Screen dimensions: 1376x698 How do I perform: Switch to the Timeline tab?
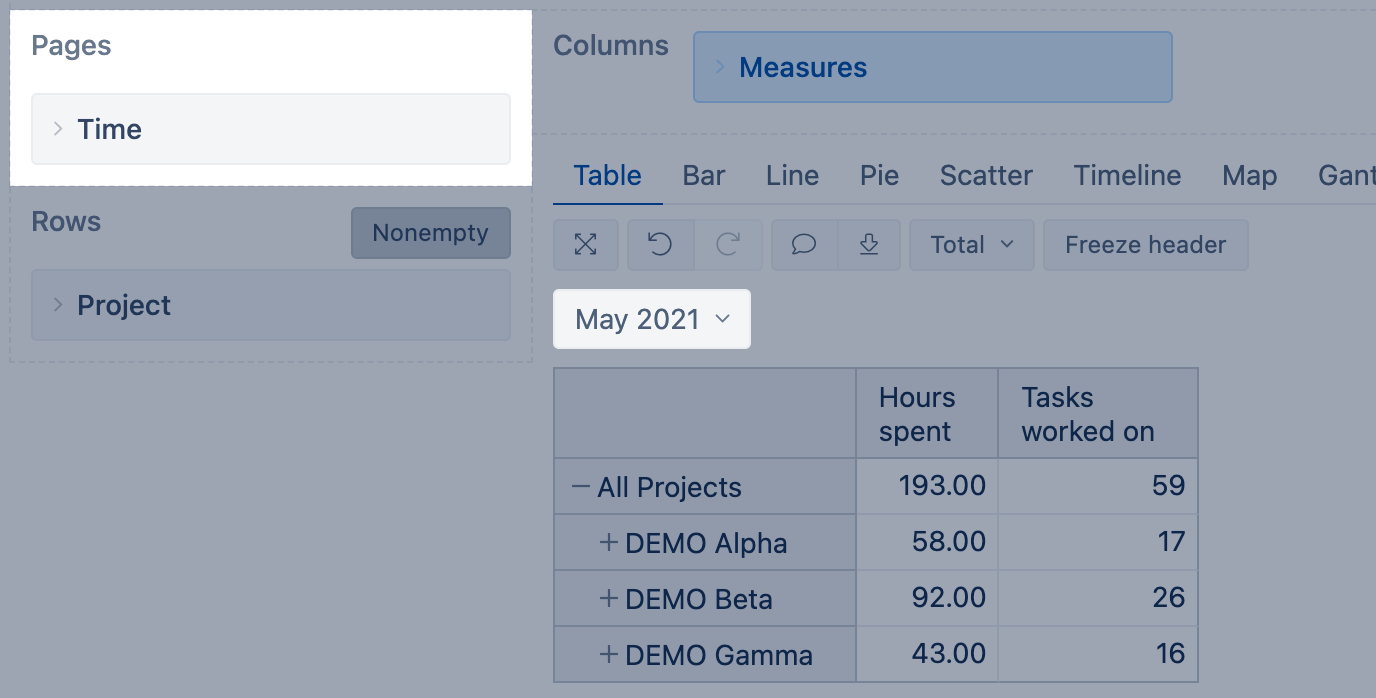pyautogui.click(x=1127, y=176)
